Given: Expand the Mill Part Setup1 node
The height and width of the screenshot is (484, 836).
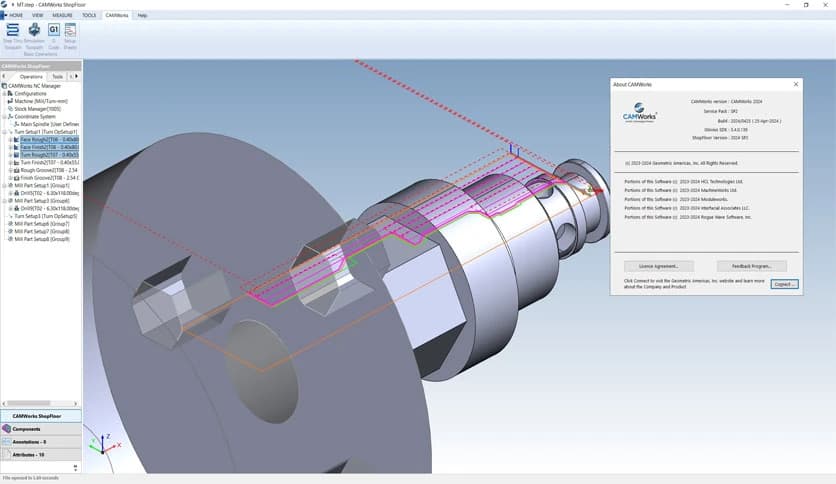Looking at the screenshot, I should 4,185.
